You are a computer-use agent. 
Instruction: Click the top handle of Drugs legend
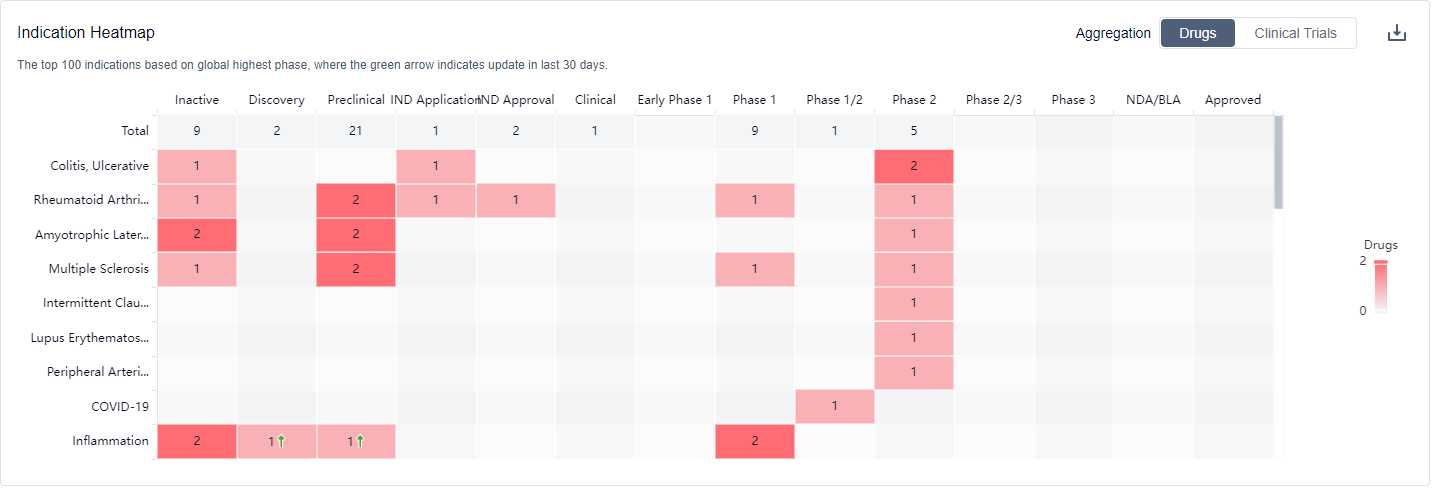point(1381,262)
